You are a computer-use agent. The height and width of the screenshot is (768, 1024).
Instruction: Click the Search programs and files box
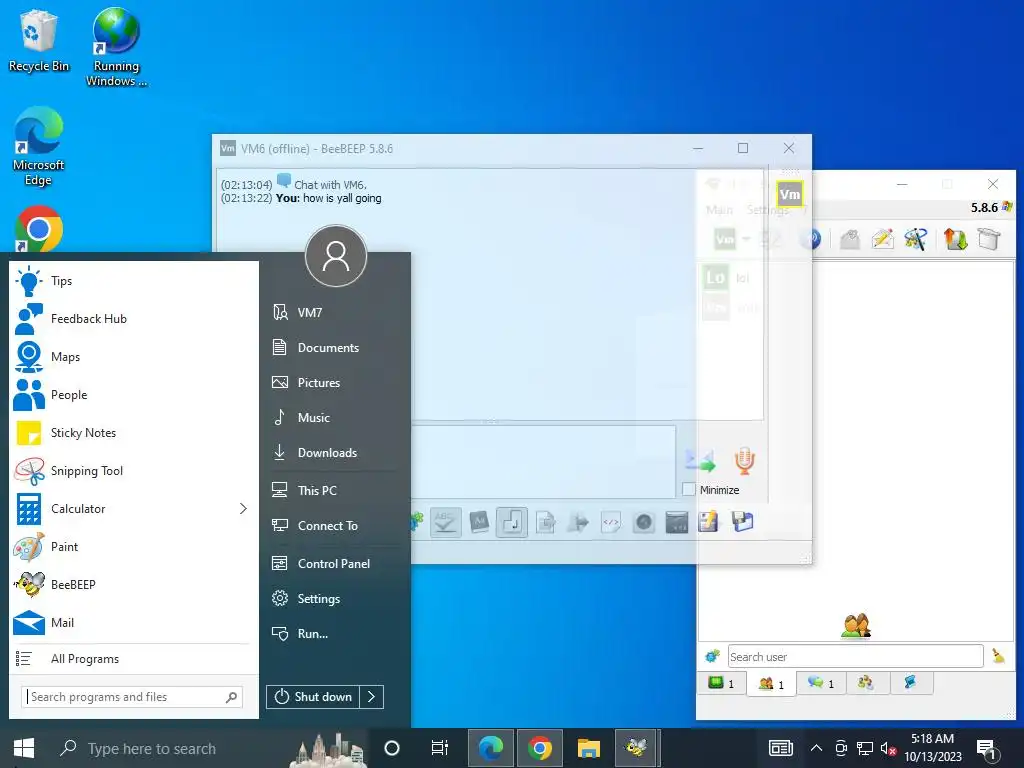point(133,697)
